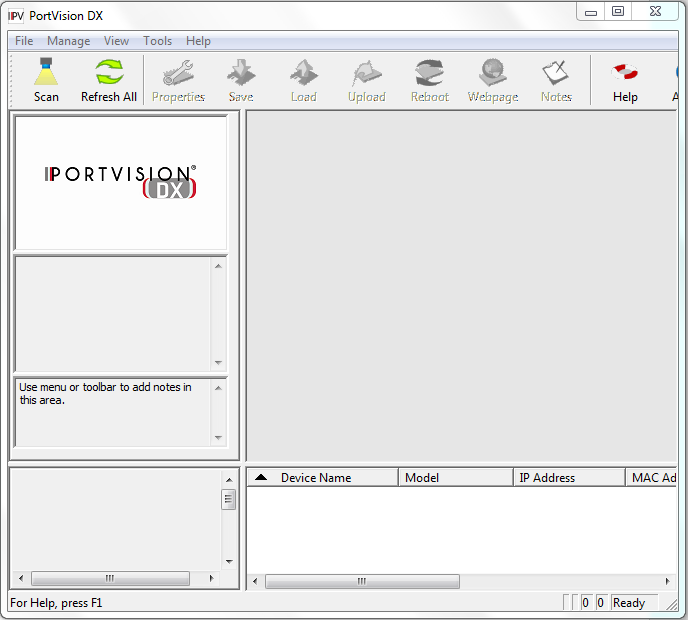This screenshot has width=688, height=620.
Task: Click up arrow of the details pane scrollbar
Action: [x=218, y=266]
